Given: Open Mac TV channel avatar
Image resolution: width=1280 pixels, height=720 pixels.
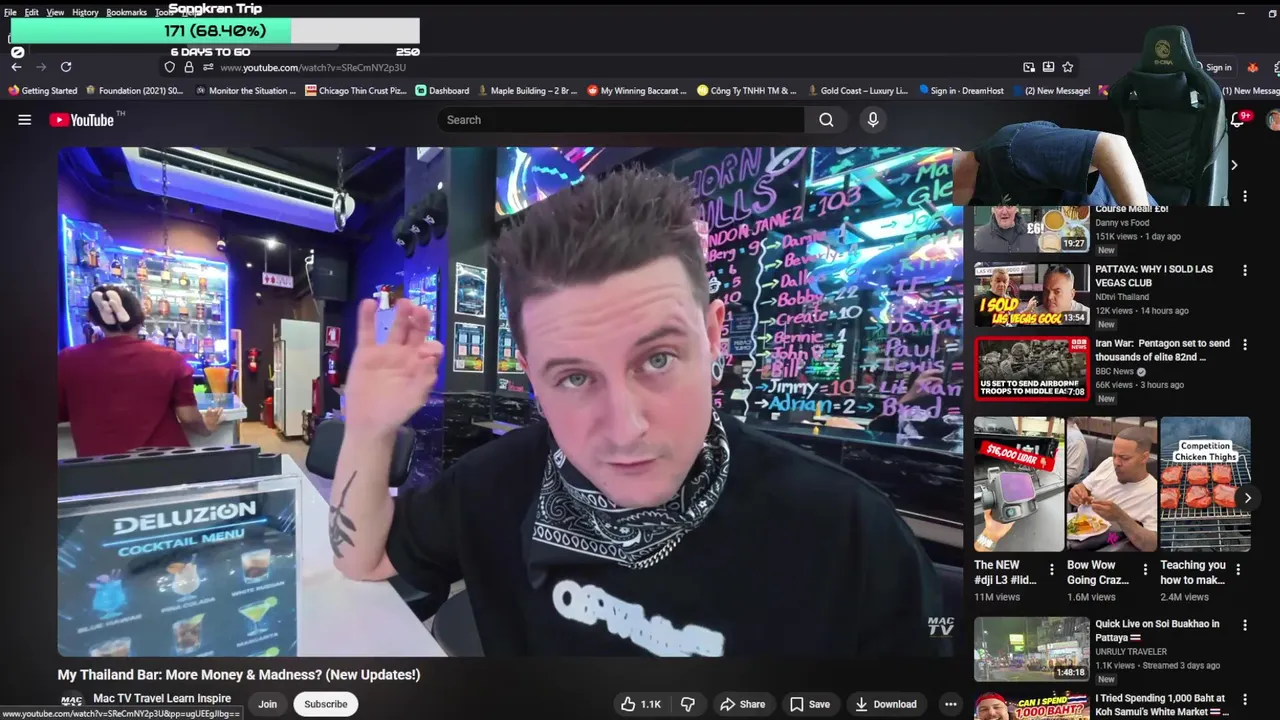Looking at the screenshot, I should pyautogui.click(x=71, y=702).
